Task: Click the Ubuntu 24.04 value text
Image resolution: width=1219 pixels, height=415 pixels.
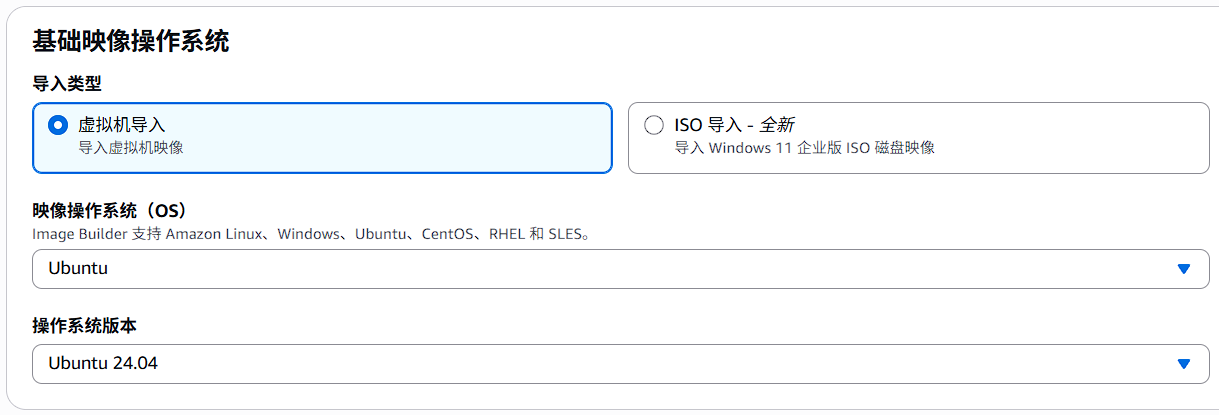Action: (103, 364)
